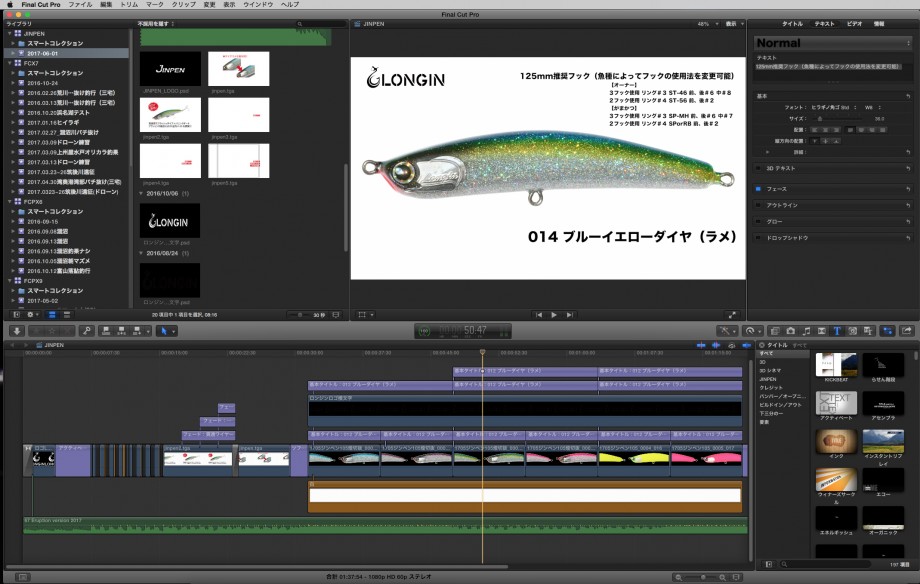Toggle timeline snapping
Viewport: 920px width, 584px height.
click(x=746, y=345)
